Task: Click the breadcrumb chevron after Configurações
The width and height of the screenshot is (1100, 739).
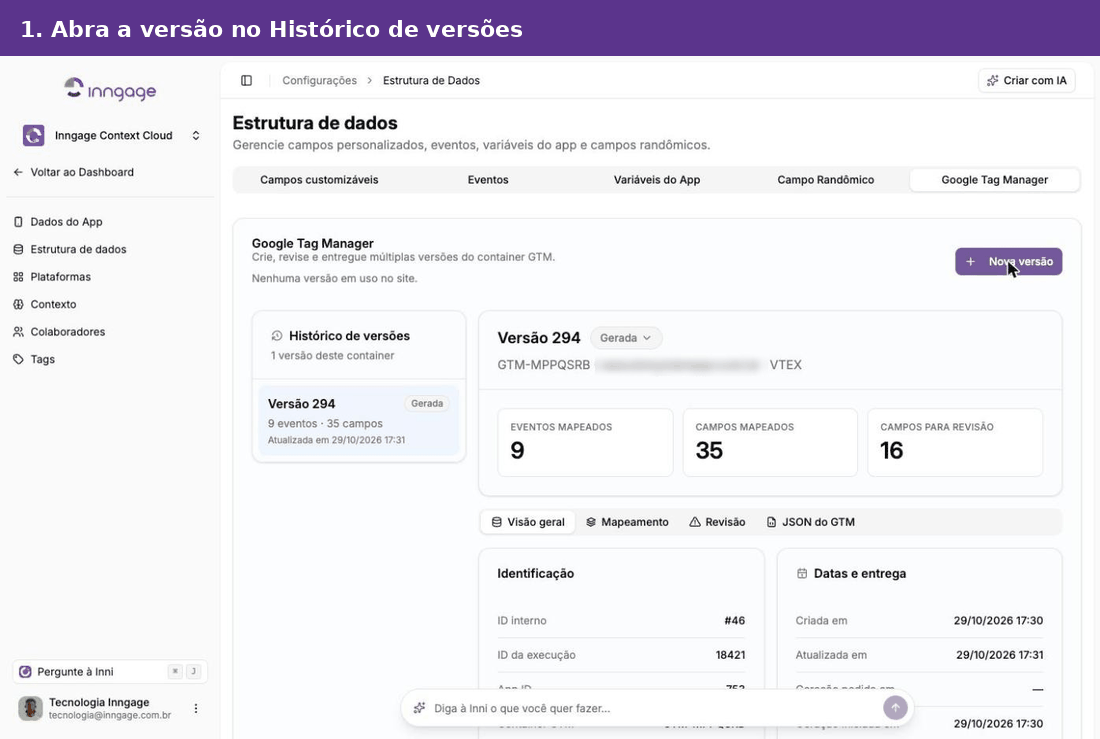Action: [370, 81]
